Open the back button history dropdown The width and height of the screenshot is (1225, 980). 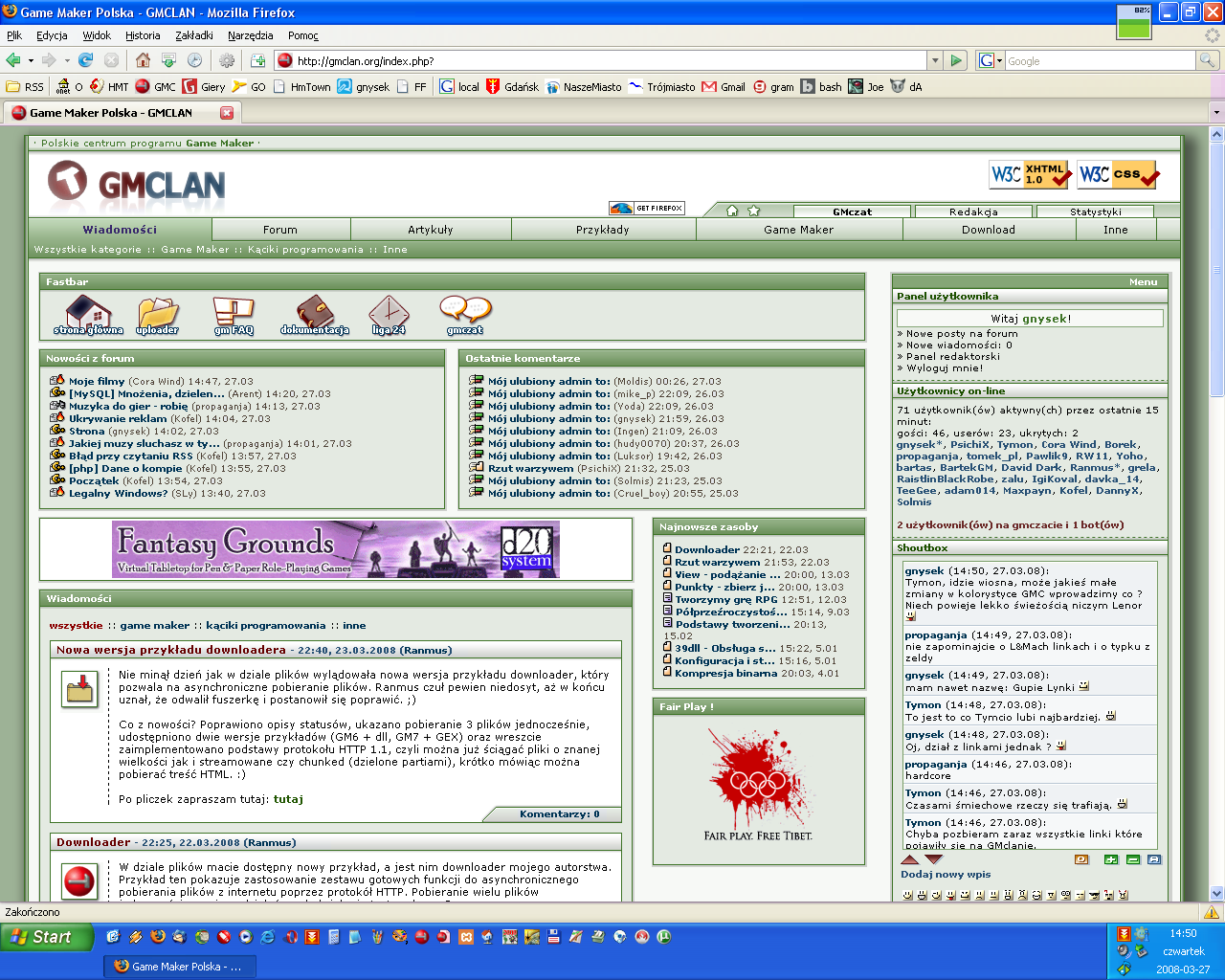[x=30, y=60]
